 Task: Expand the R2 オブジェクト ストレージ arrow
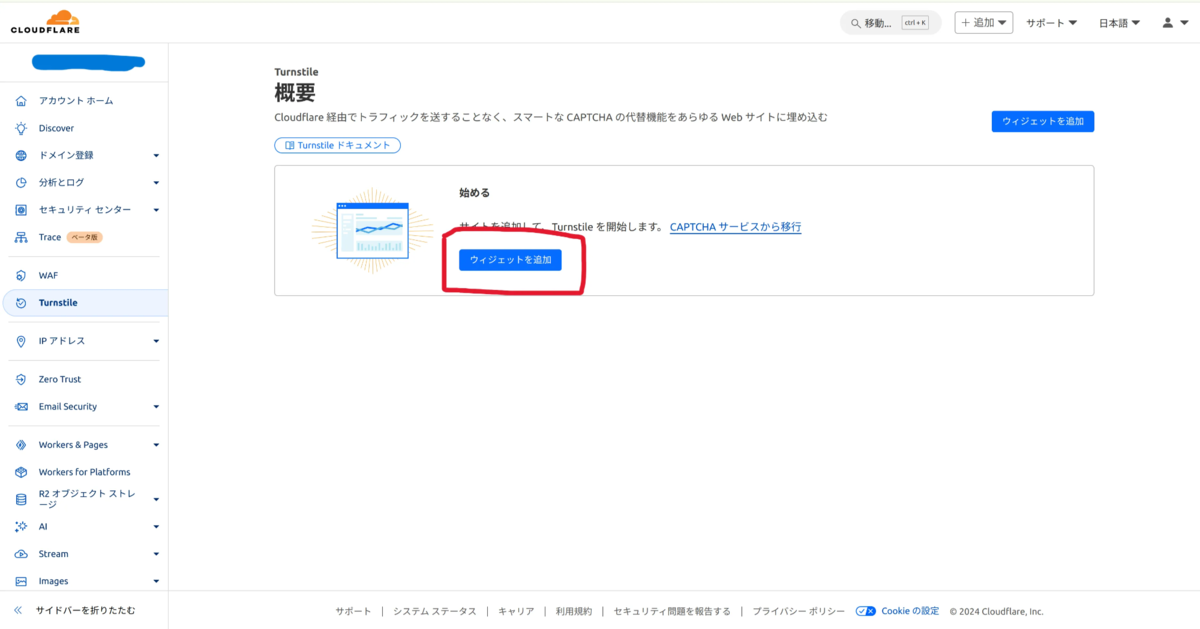pyautogui.click(x=156, y=499)
